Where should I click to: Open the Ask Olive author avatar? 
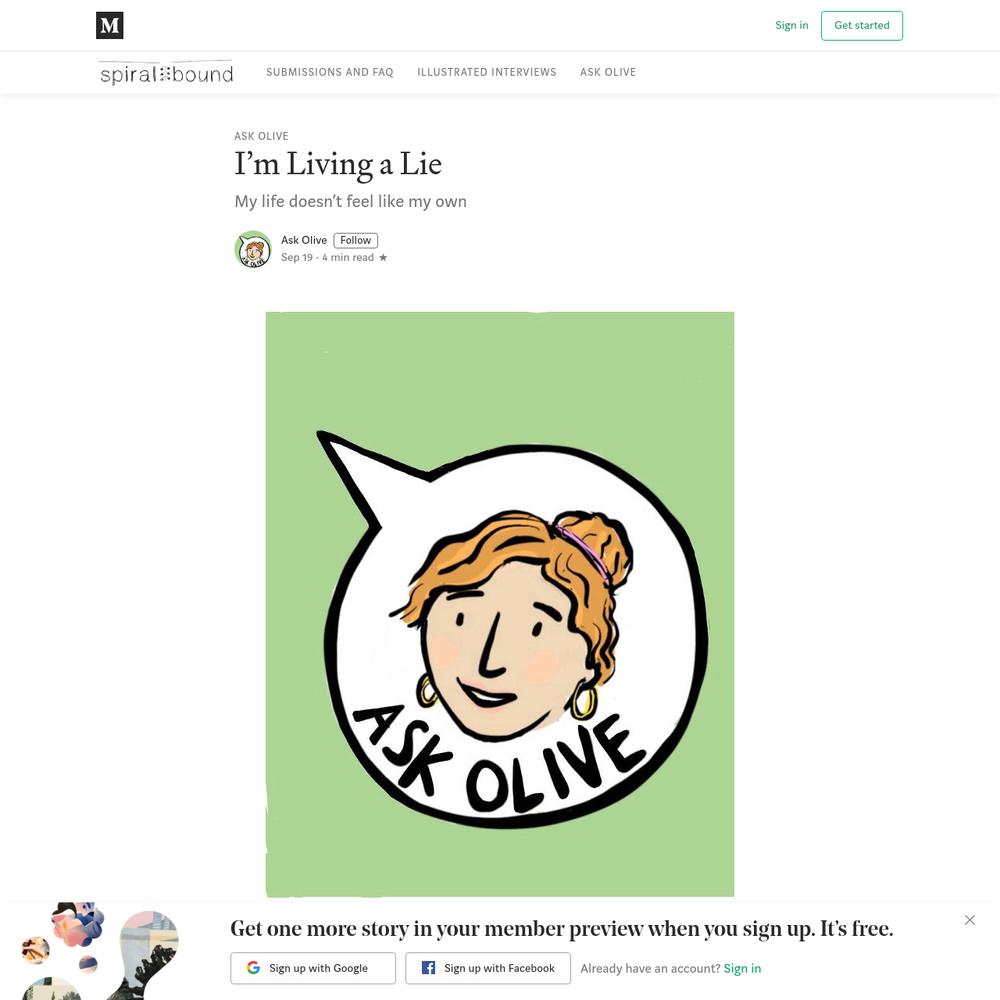(x=253, y=249)
